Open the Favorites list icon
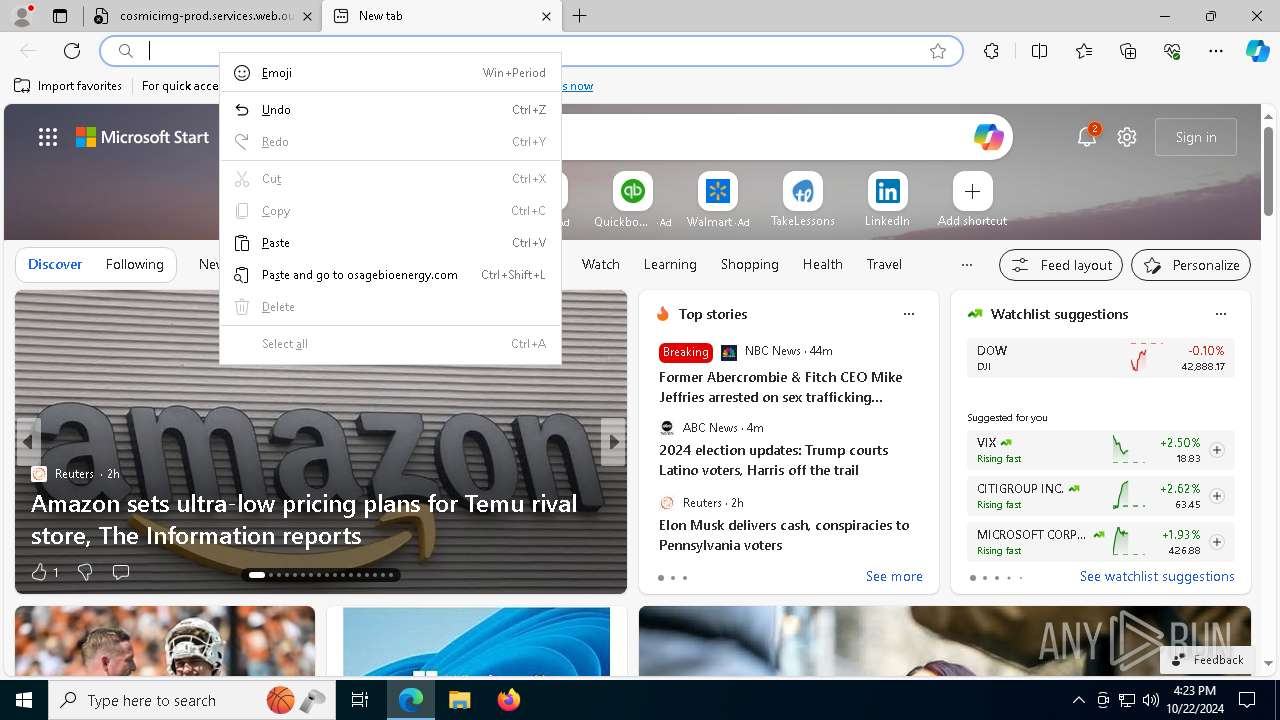The image size is (1280, 720). (x=1084, y=51)
